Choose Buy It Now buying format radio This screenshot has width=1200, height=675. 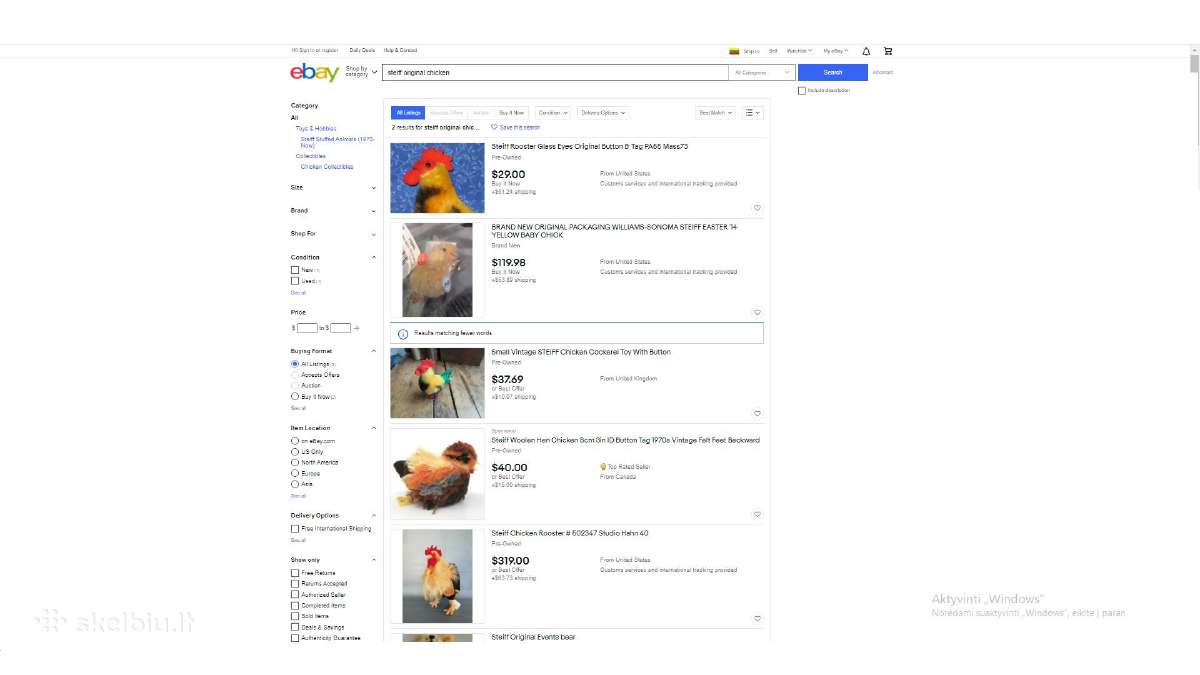click(x=295, y=397)
